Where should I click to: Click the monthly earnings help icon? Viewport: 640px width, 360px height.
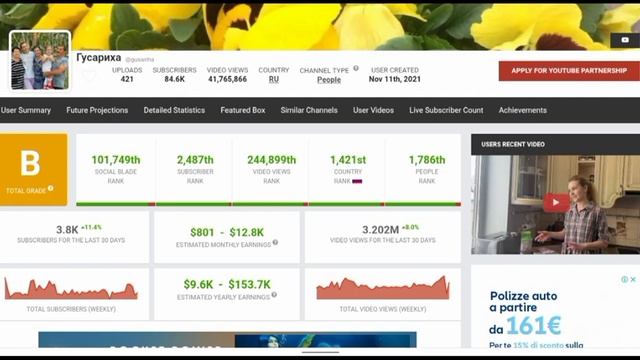276,242
